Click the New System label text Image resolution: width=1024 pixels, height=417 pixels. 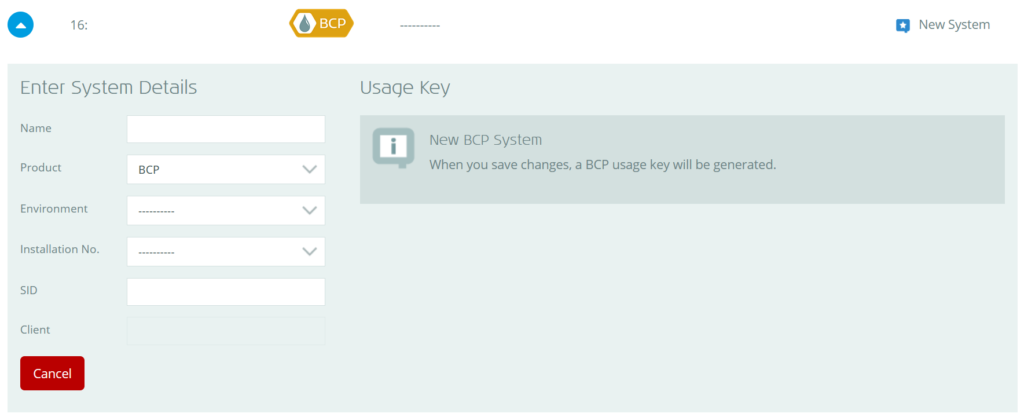coord(954,25)
